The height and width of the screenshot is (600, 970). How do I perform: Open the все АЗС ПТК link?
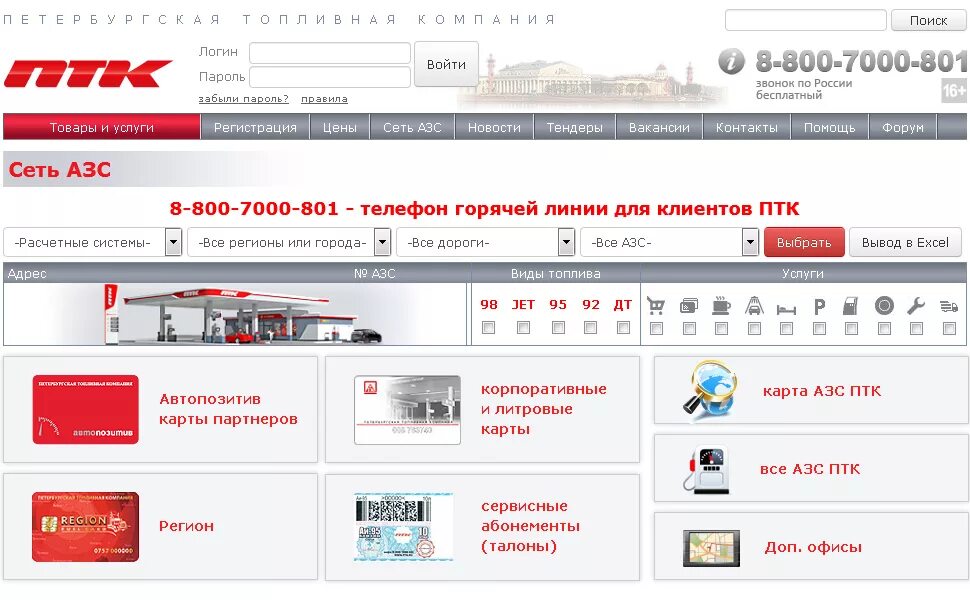coord(810,469)
